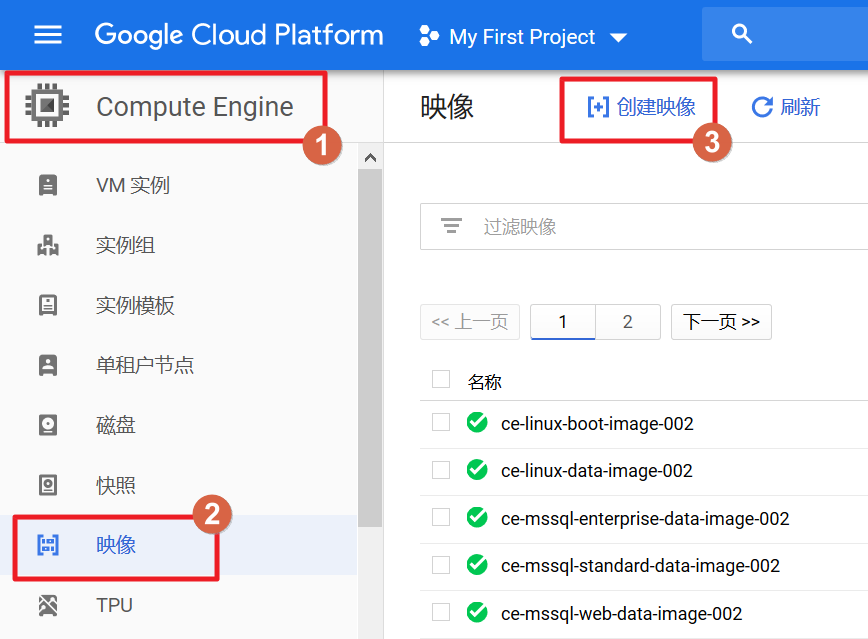Screen dimensions: 868x639
Task: Click the 过滤映像 filter input field
Action: (x=660, y=227)
